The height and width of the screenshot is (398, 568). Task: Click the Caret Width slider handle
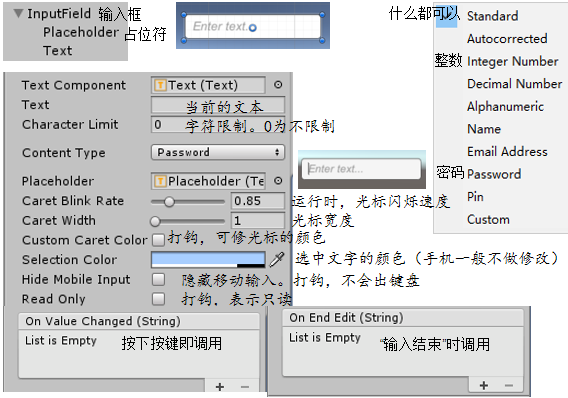coord(155,221)
